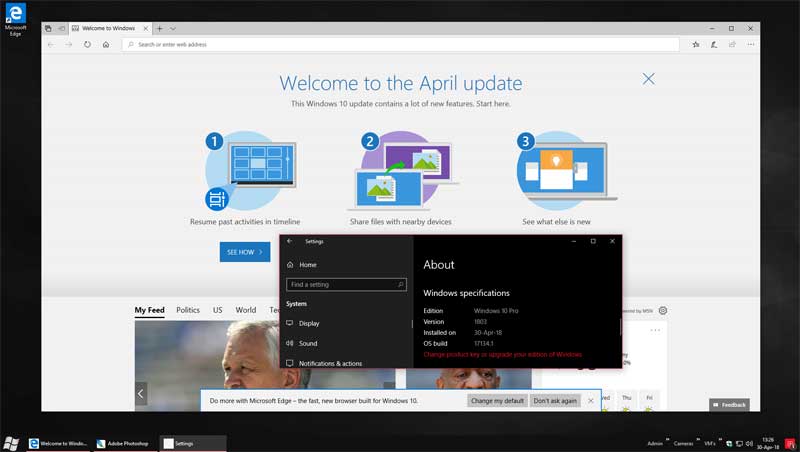
Task: Open Display in Settings sidebar
Action: pos(309,323)
